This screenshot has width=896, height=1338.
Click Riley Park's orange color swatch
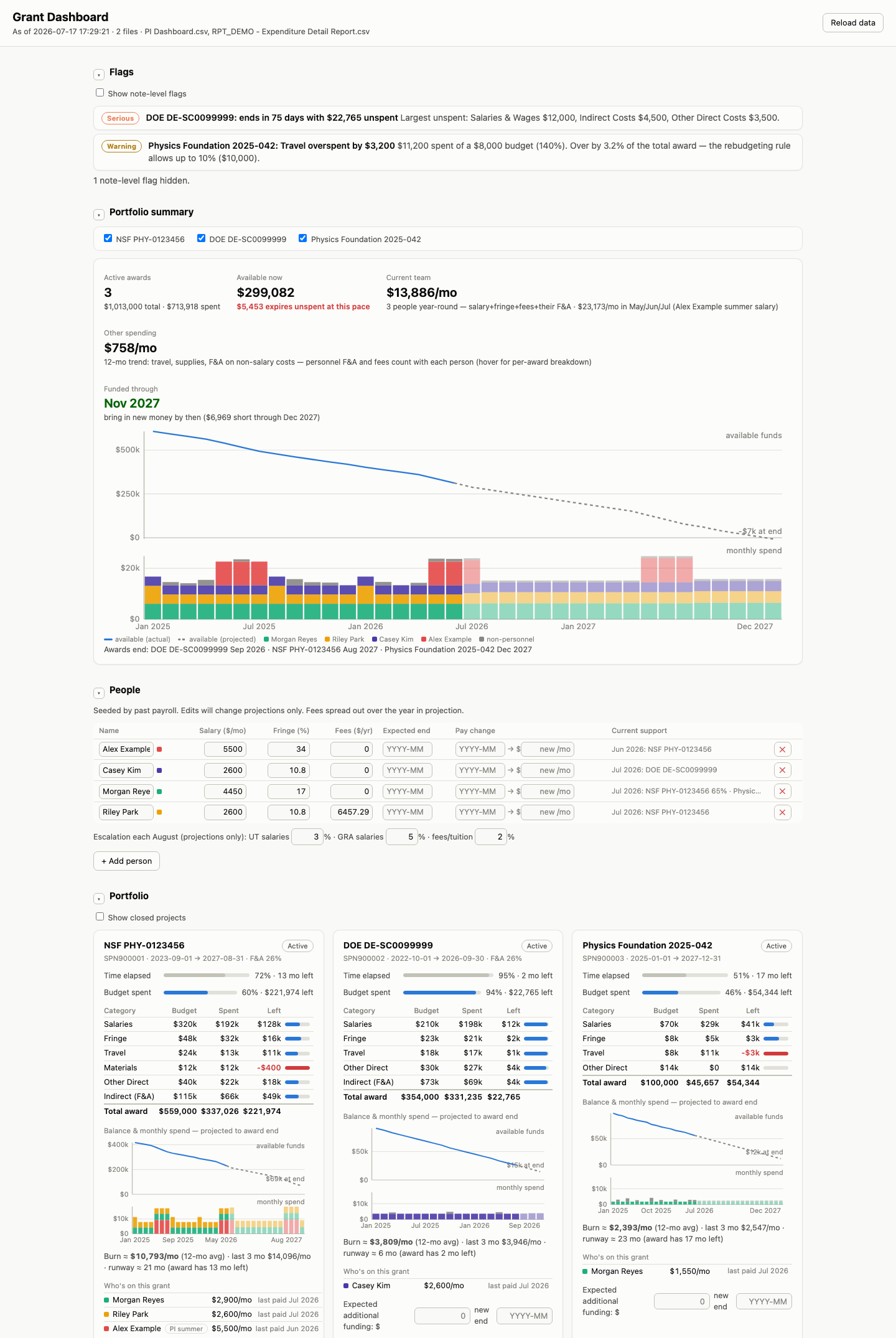pos(159,812)
